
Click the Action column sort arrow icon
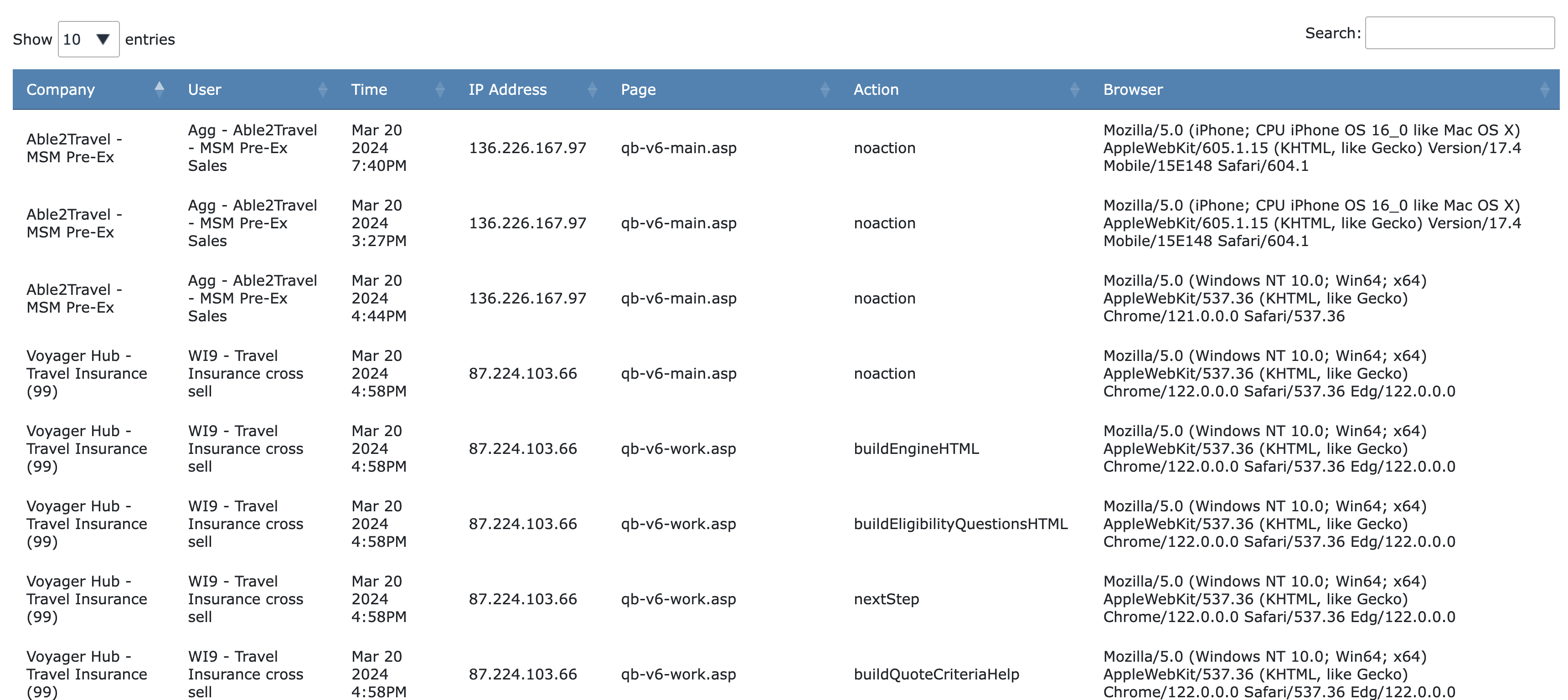[x=1075, y=89]
